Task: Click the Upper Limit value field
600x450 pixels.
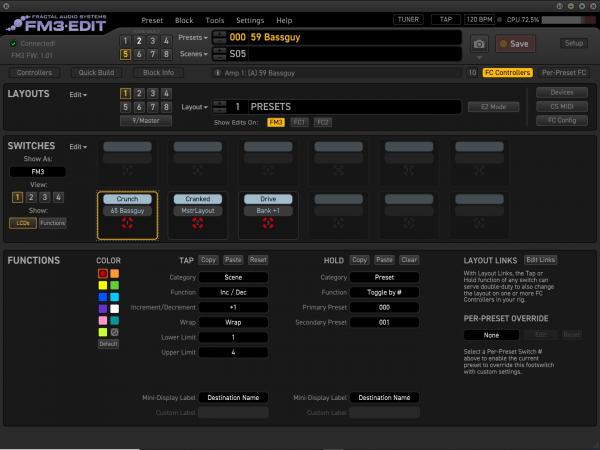Action: (233, 353)
